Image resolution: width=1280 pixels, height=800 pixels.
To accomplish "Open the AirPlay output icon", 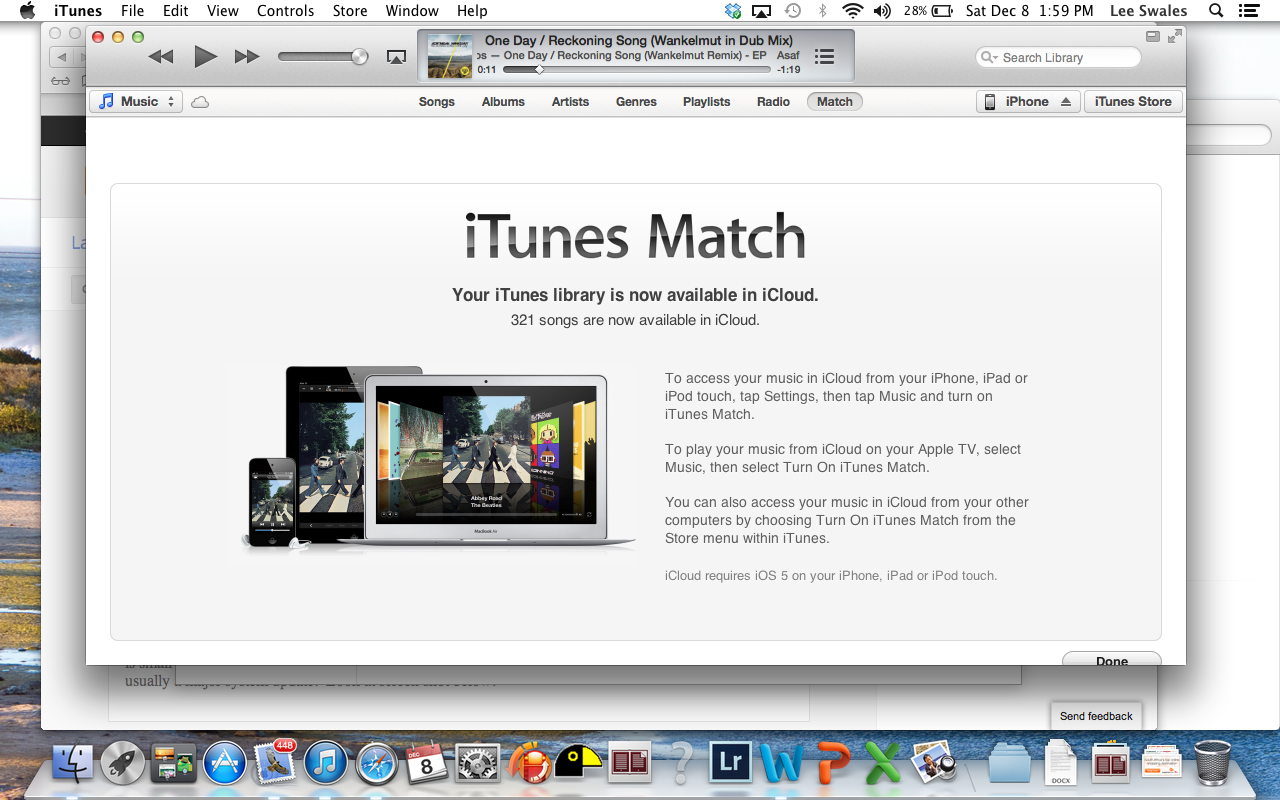I will pyautogui.click(x=396, y=57).
